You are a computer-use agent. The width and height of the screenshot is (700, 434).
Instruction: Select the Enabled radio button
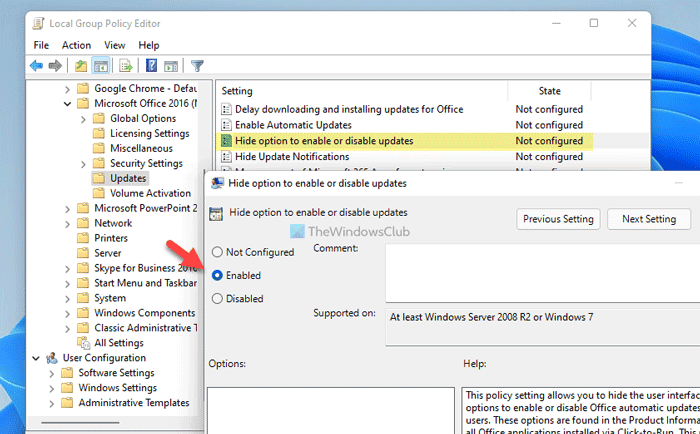click(x=217, y=275)
